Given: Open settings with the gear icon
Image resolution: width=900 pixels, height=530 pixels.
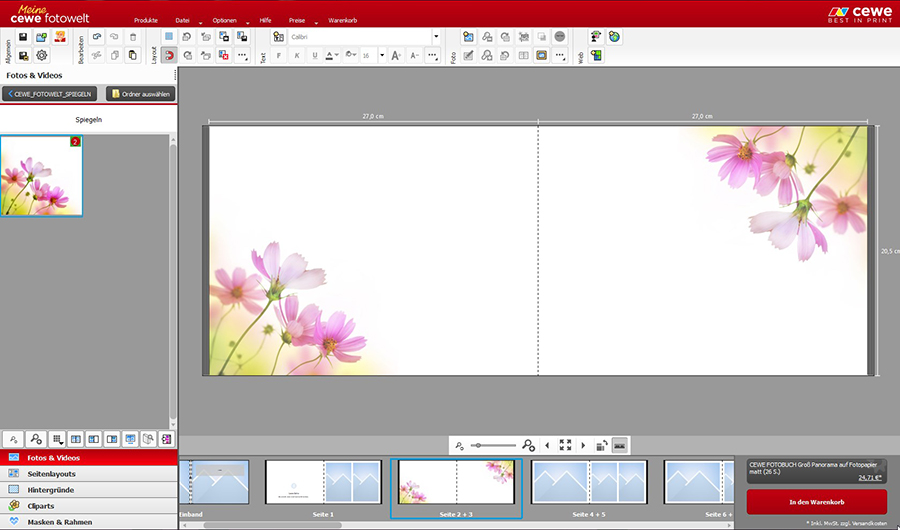Looking at the screenshot, I should point(41,55).
